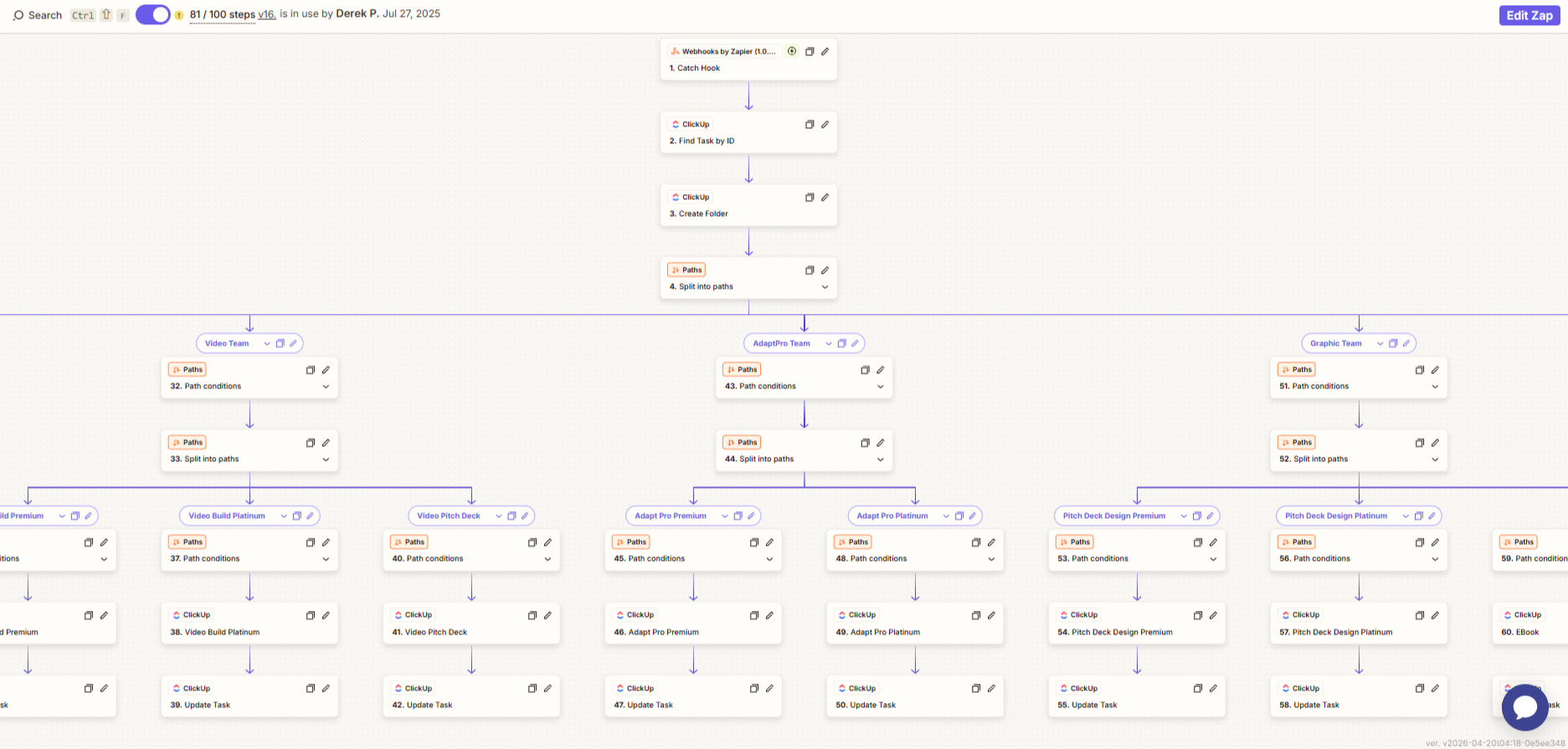Image resolution: width=1568 pixels, height=749 pixels.
Task: Copy the Catch Hook step
Action: (810, 51)
